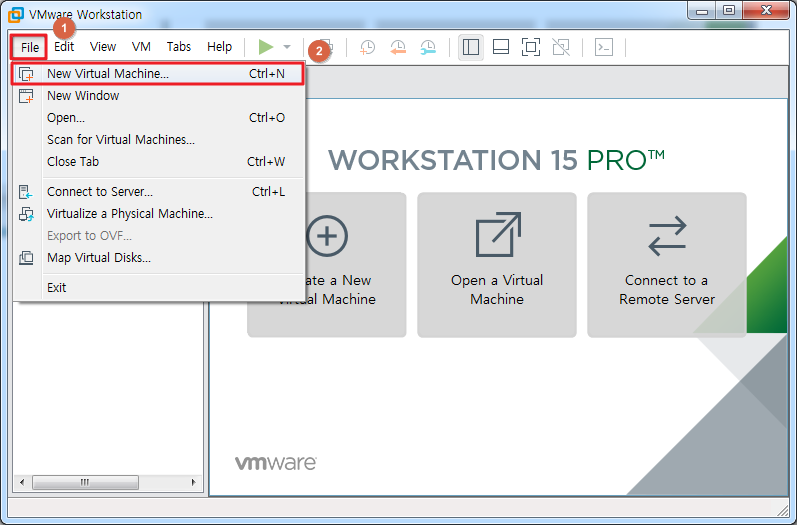This screenshot has width=797, height=525.
Task: Open the View menu
Action: point(103,47)
